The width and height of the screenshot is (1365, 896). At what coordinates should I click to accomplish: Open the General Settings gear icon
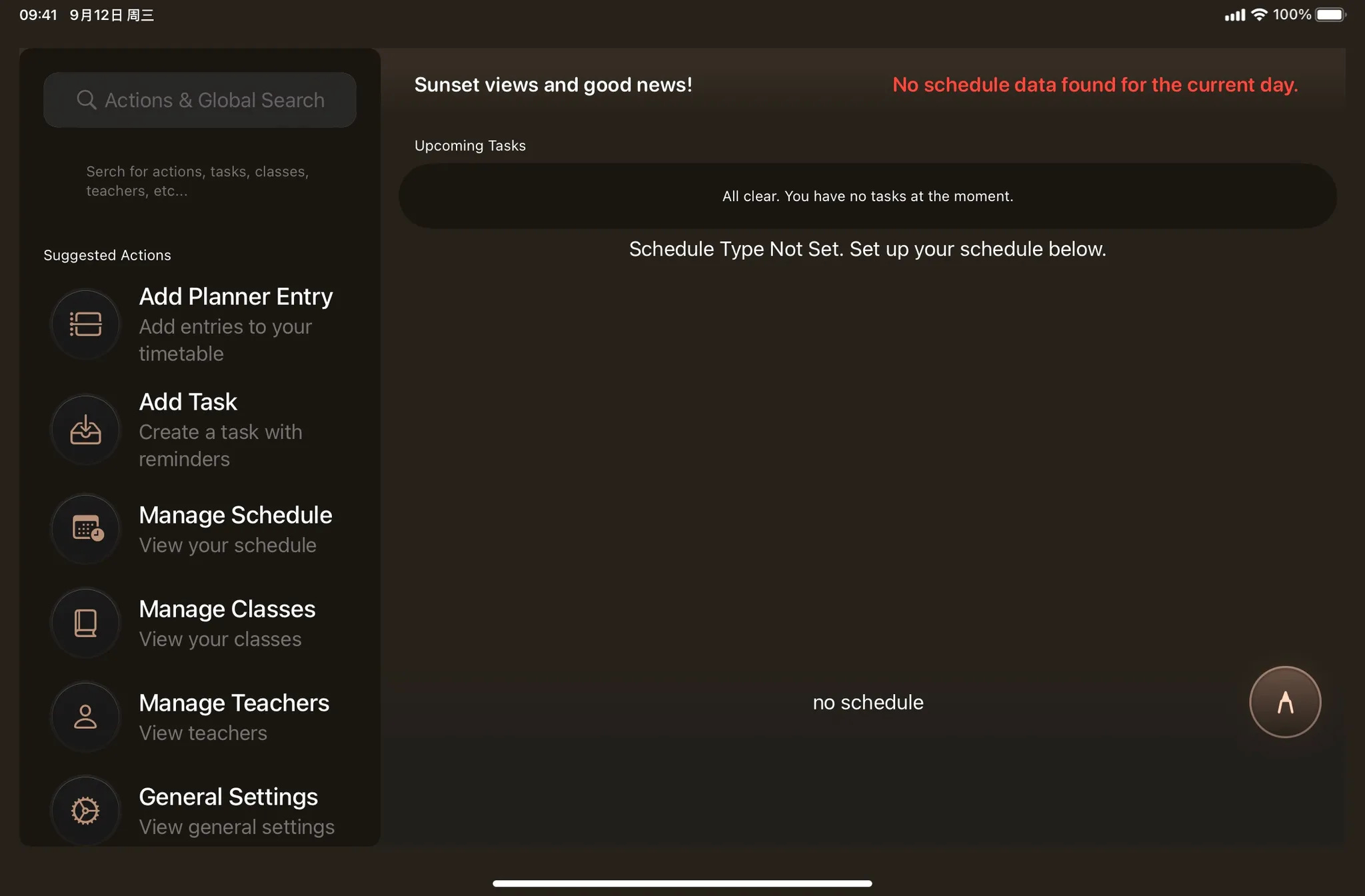click(x=85, y=811)
